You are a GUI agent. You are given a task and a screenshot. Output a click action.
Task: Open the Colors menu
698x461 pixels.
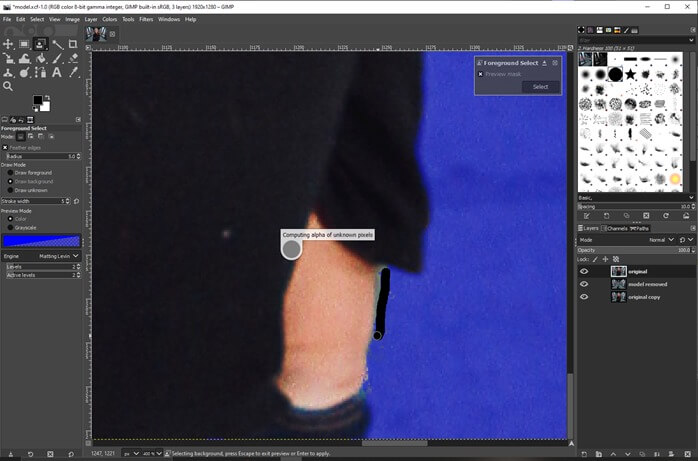pyautogui.click(x=110, y=19)
